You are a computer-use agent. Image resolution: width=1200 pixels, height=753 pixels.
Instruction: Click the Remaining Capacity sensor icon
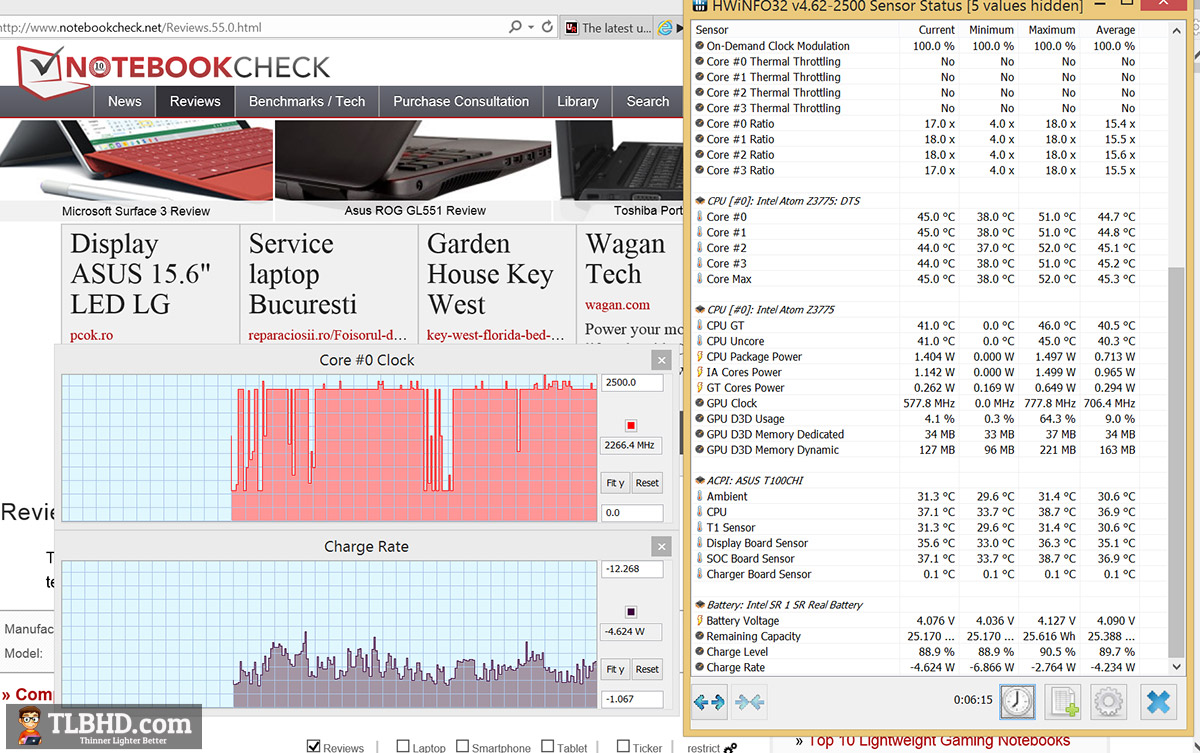[699, 637]
